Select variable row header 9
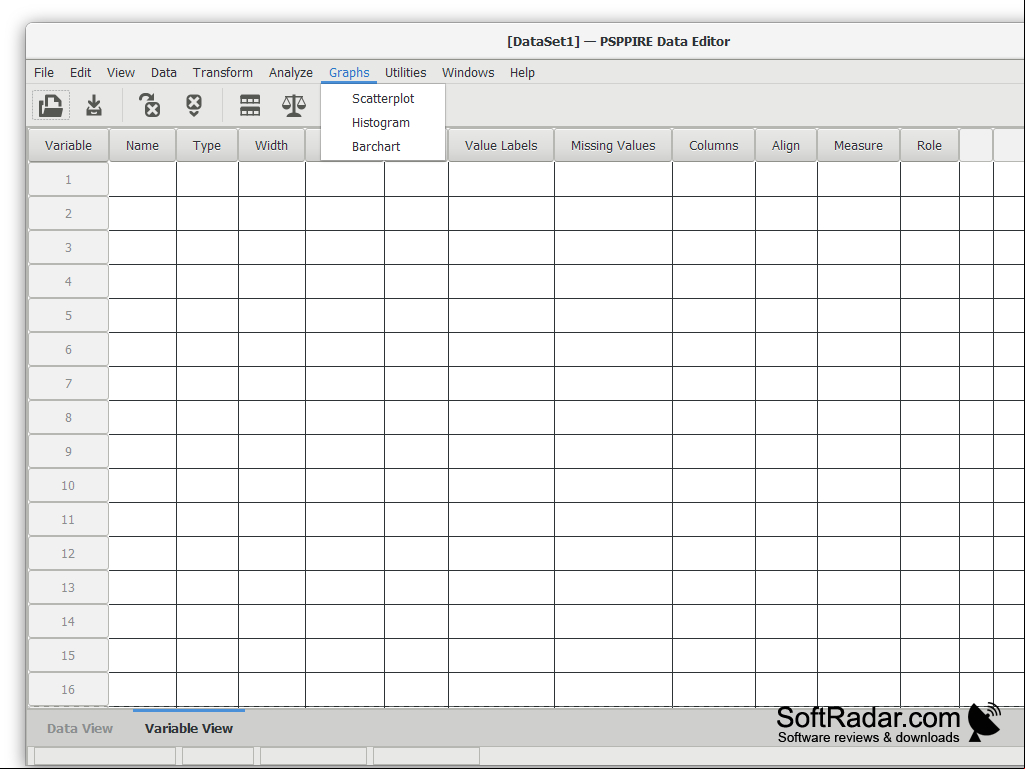The width and height of the screenshot is (1025, 769). [68, 452]
